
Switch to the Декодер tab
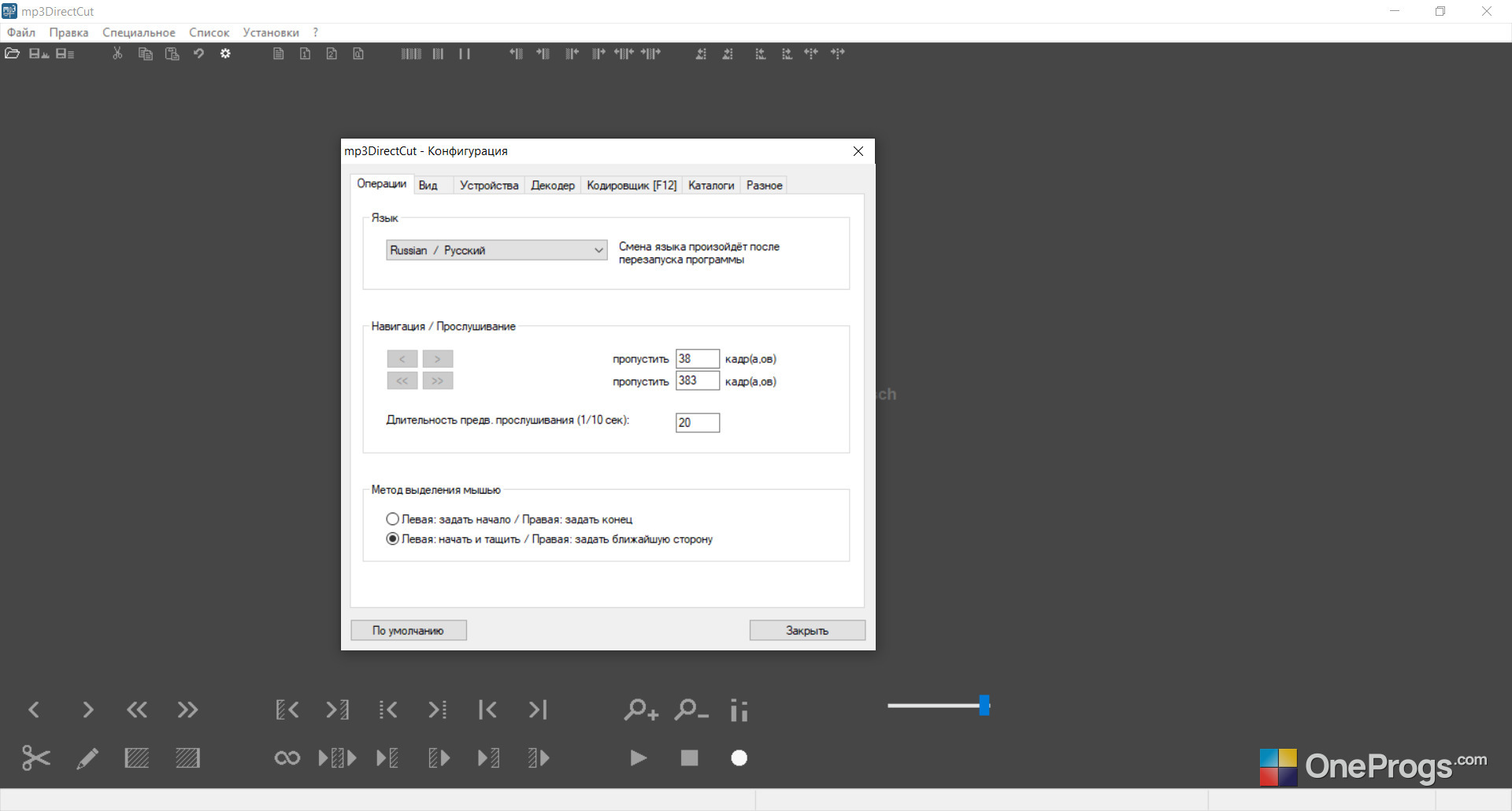(x=553, y=186)
